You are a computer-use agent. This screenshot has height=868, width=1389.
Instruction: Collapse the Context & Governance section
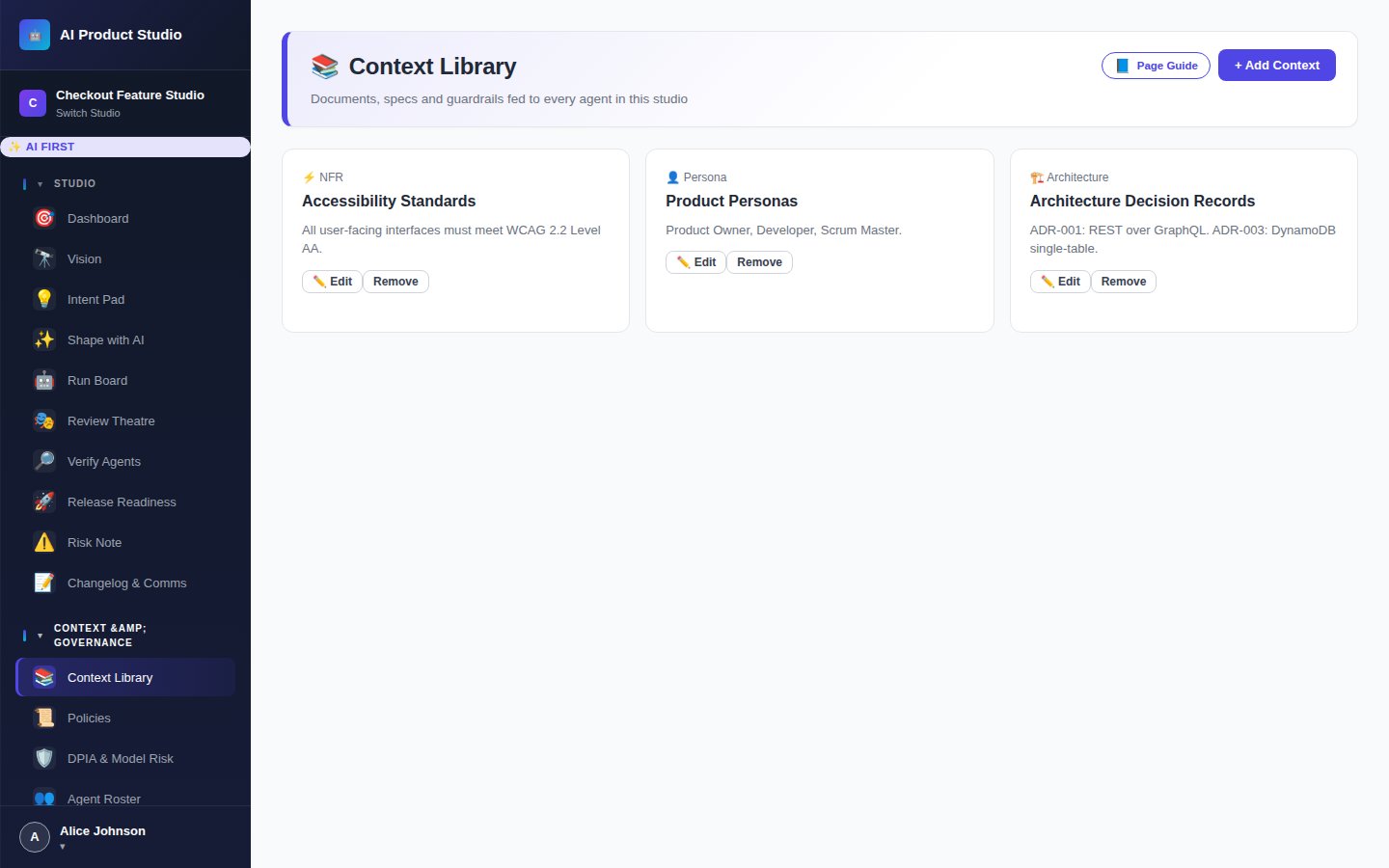pos(40,636)
